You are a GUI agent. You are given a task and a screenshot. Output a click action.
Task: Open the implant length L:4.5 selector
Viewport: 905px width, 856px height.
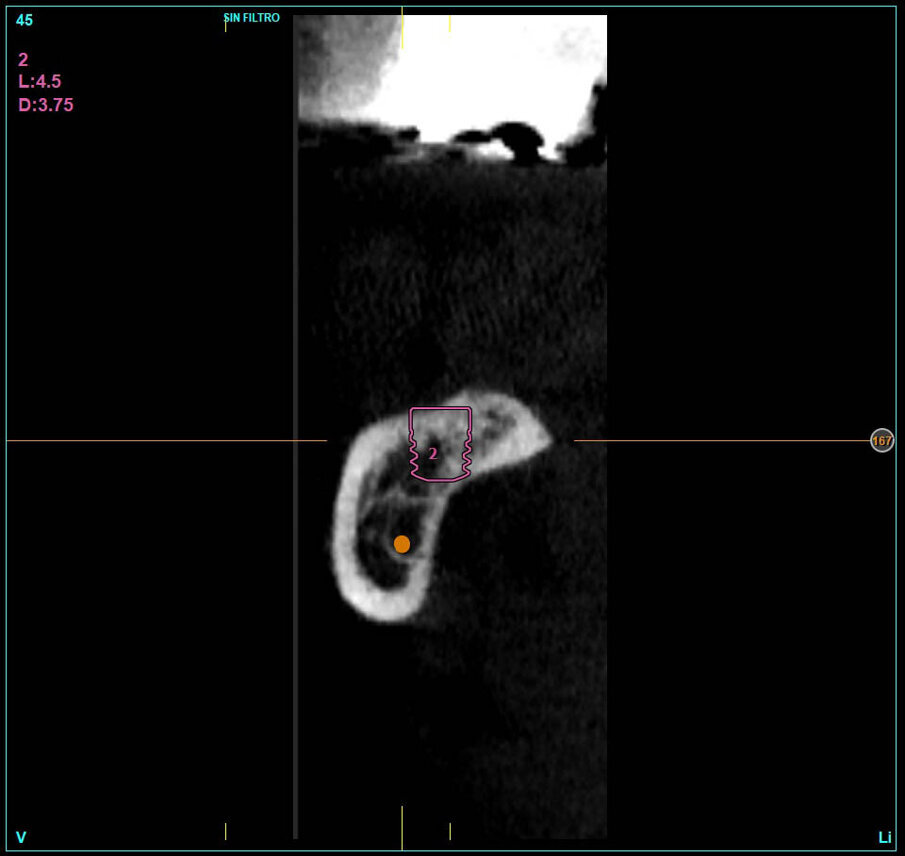[38, 81]
